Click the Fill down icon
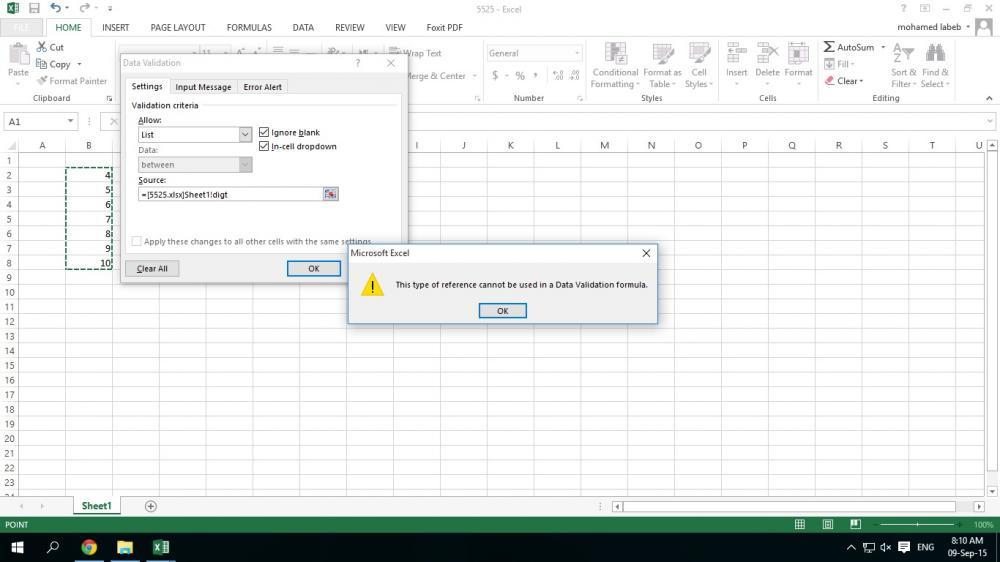The image size is (1000, 562). point(829,64)
